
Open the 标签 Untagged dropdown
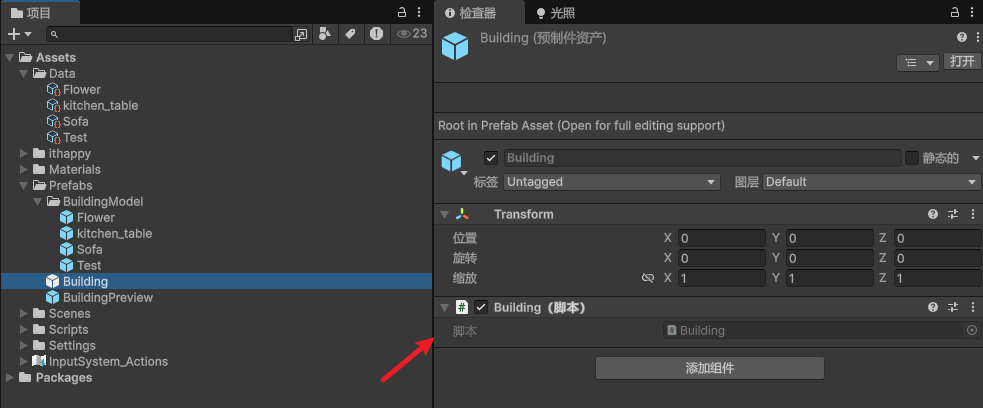pos(611,182)
